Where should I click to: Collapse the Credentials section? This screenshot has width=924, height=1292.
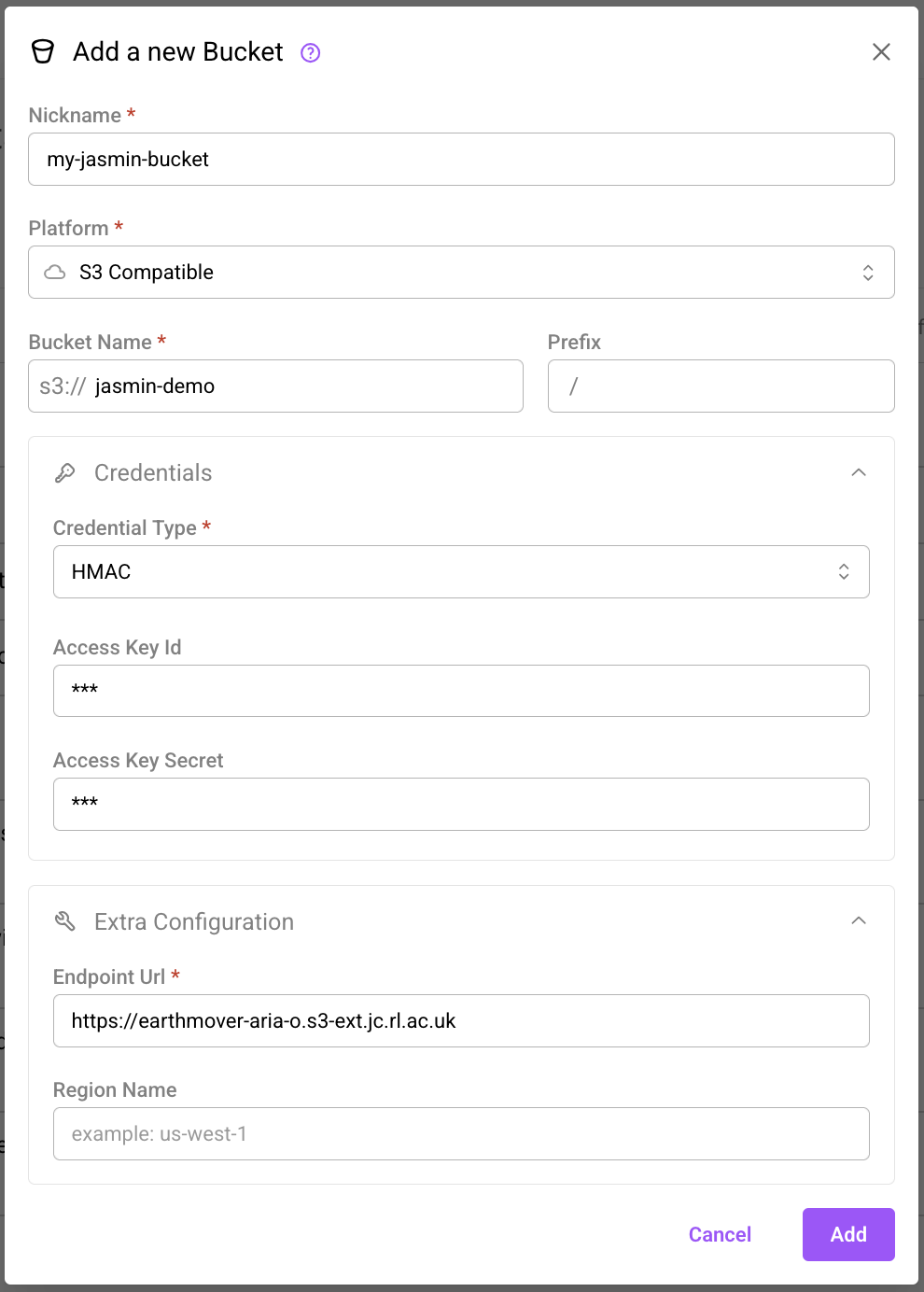tap(858, 472)
